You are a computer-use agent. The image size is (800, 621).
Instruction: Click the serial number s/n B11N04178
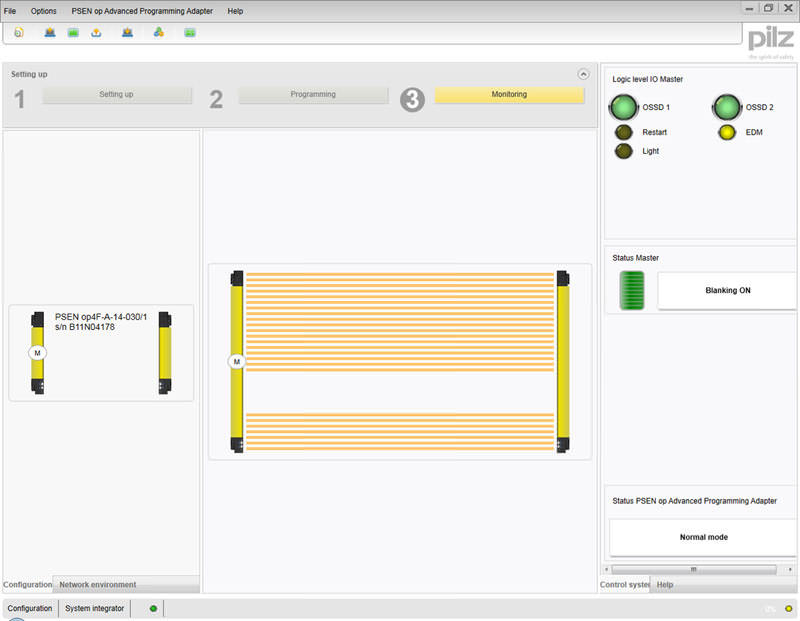(x=85, y=327)
